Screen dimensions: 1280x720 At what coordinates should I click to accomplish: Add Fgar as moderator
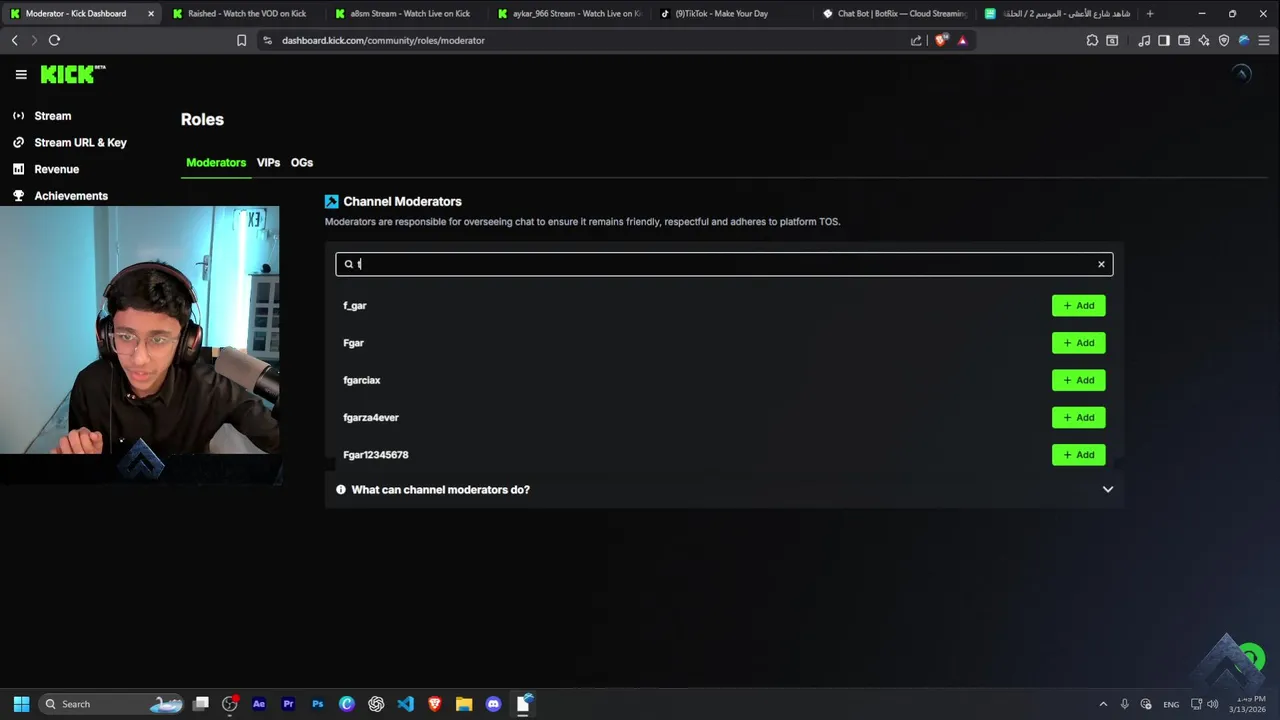(x=1078, y=343)
